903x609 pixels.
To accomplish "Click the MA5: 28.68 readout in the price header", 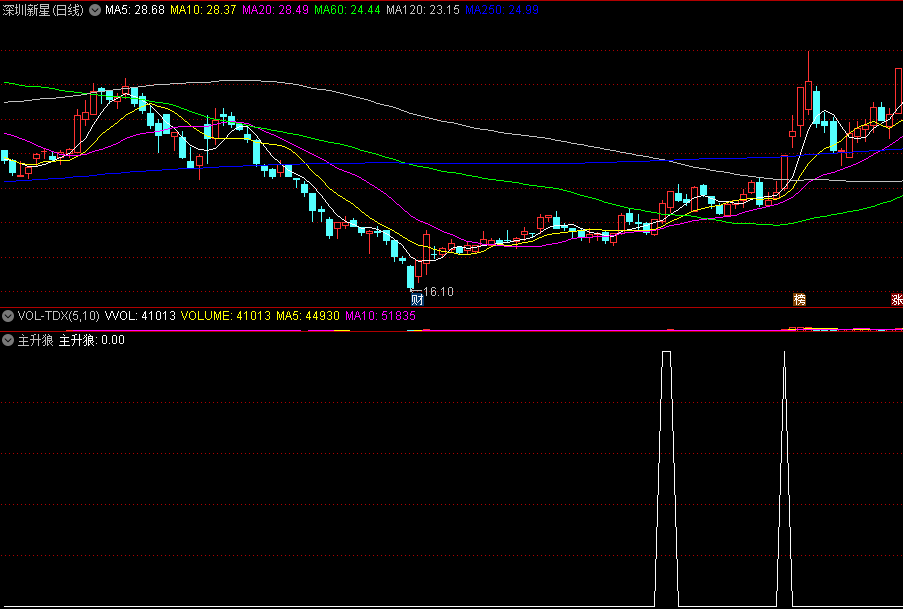I will pos(135,10).
